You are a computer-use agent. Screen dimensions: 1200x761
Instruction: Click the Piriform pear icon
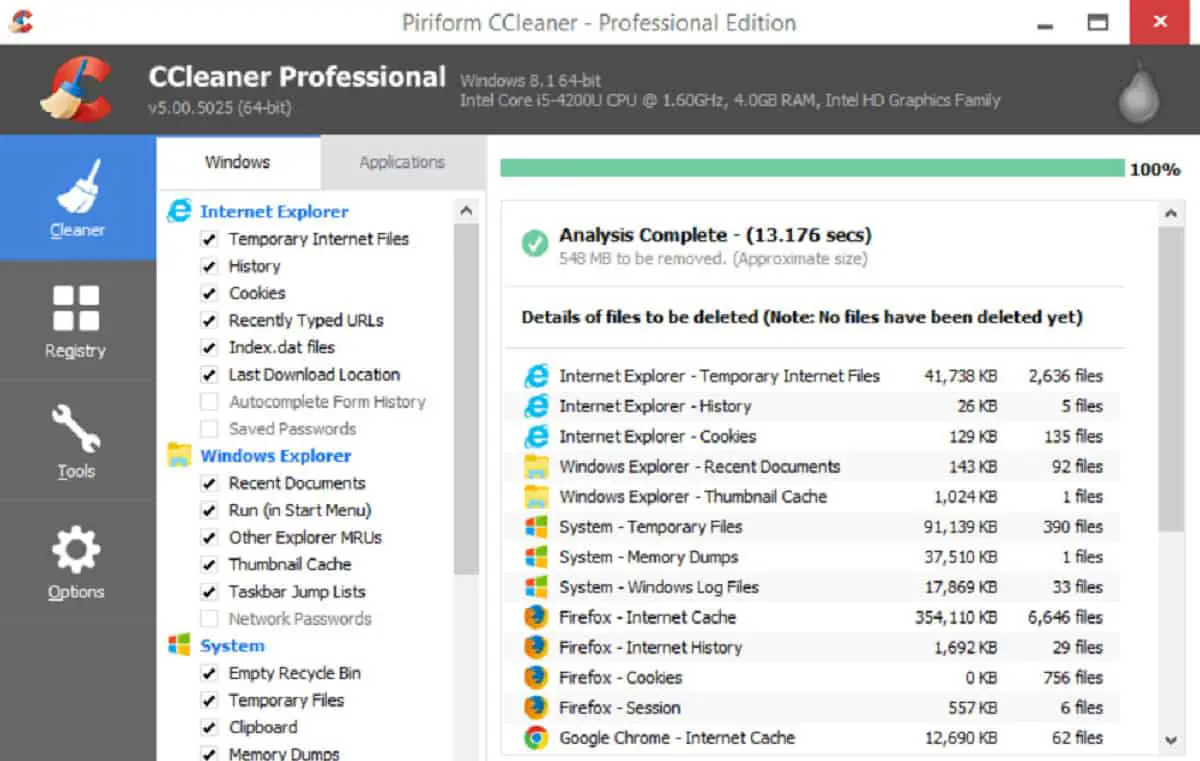(x=1137, y=91)
